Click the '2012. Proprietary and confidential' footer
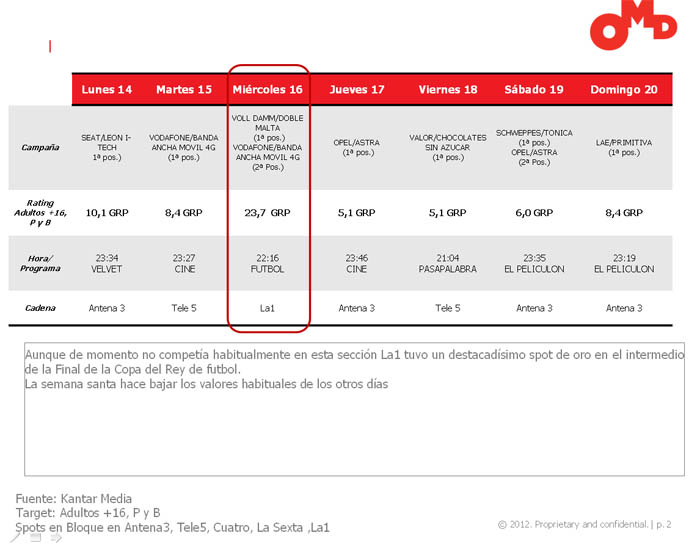The image size is (700, 544). (x=584, y=524)
